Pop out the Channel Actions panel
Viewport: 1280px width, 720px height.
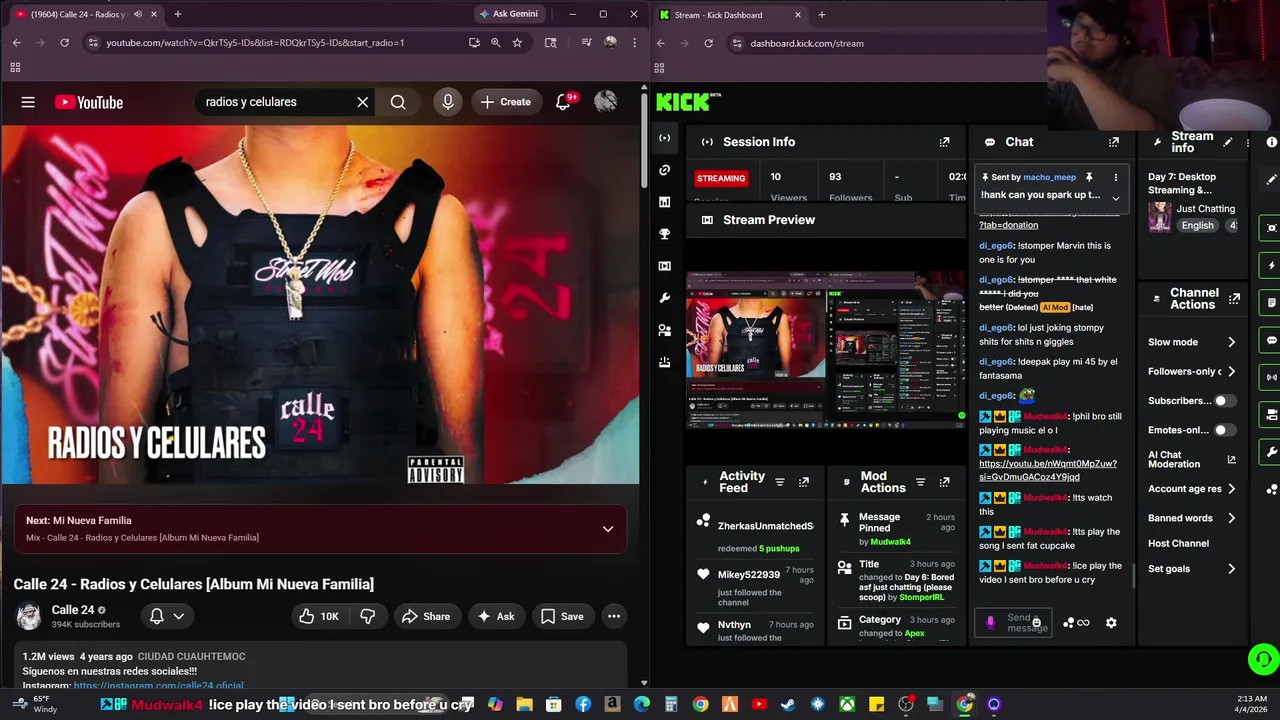[1234, 299]
